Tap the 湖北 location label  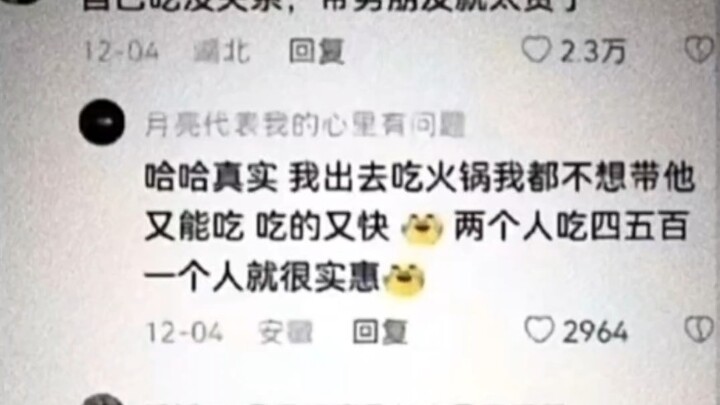pyautogui.click(x=222, y=51)
